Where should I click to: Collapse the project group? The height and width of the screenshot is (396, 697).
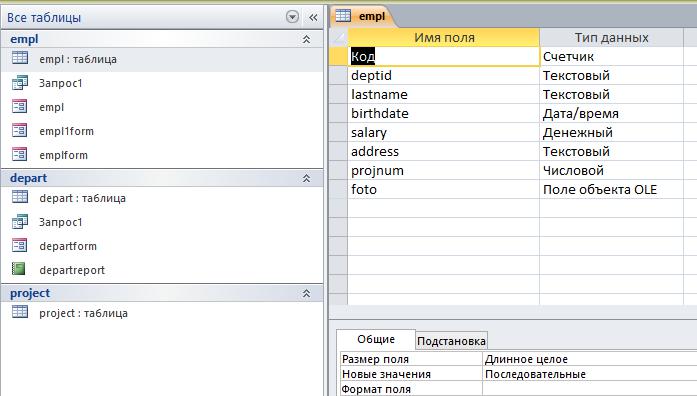pos(306,293)
